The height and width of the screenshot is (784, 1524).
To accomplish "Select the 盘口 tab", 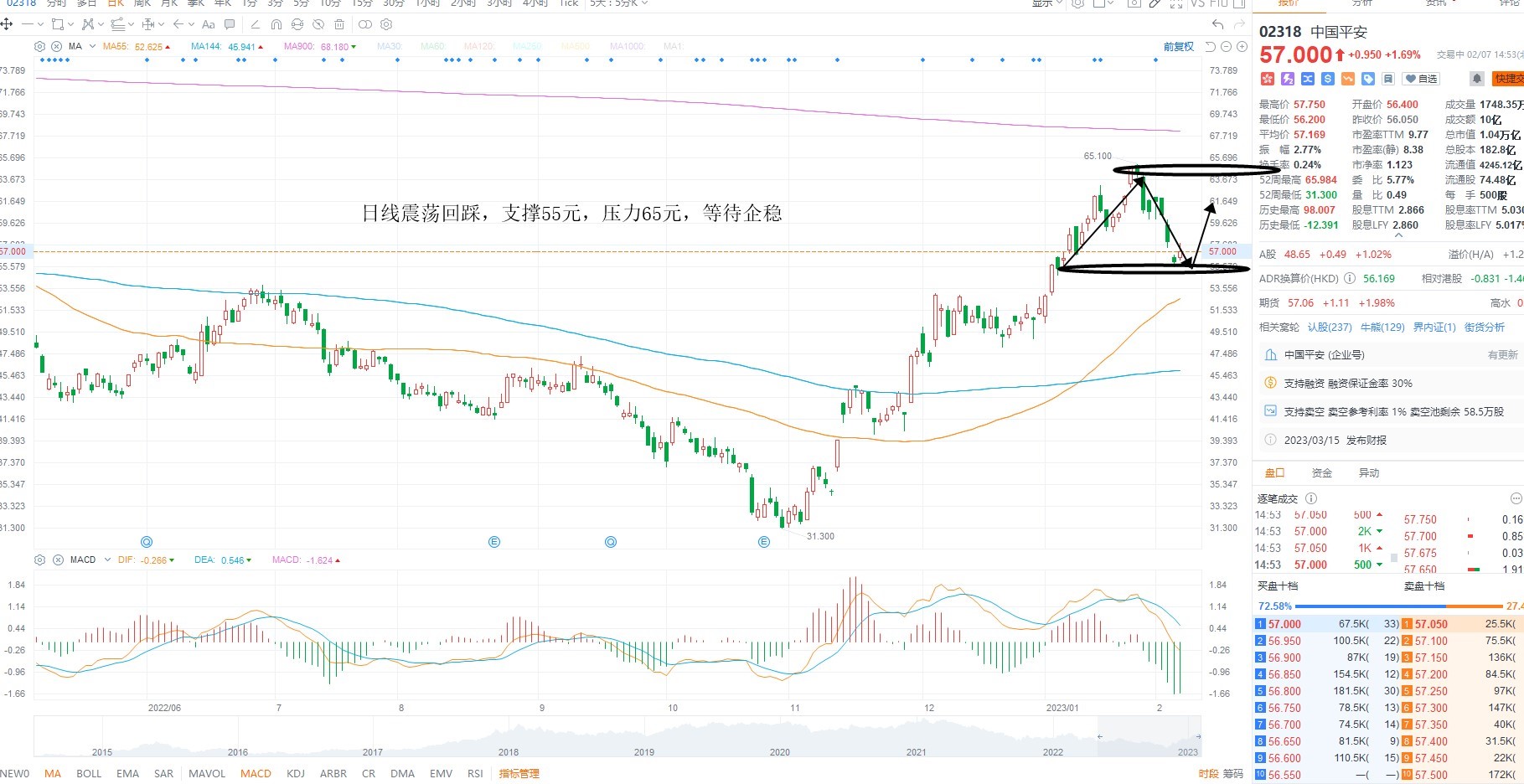I will click(1274, 473).
